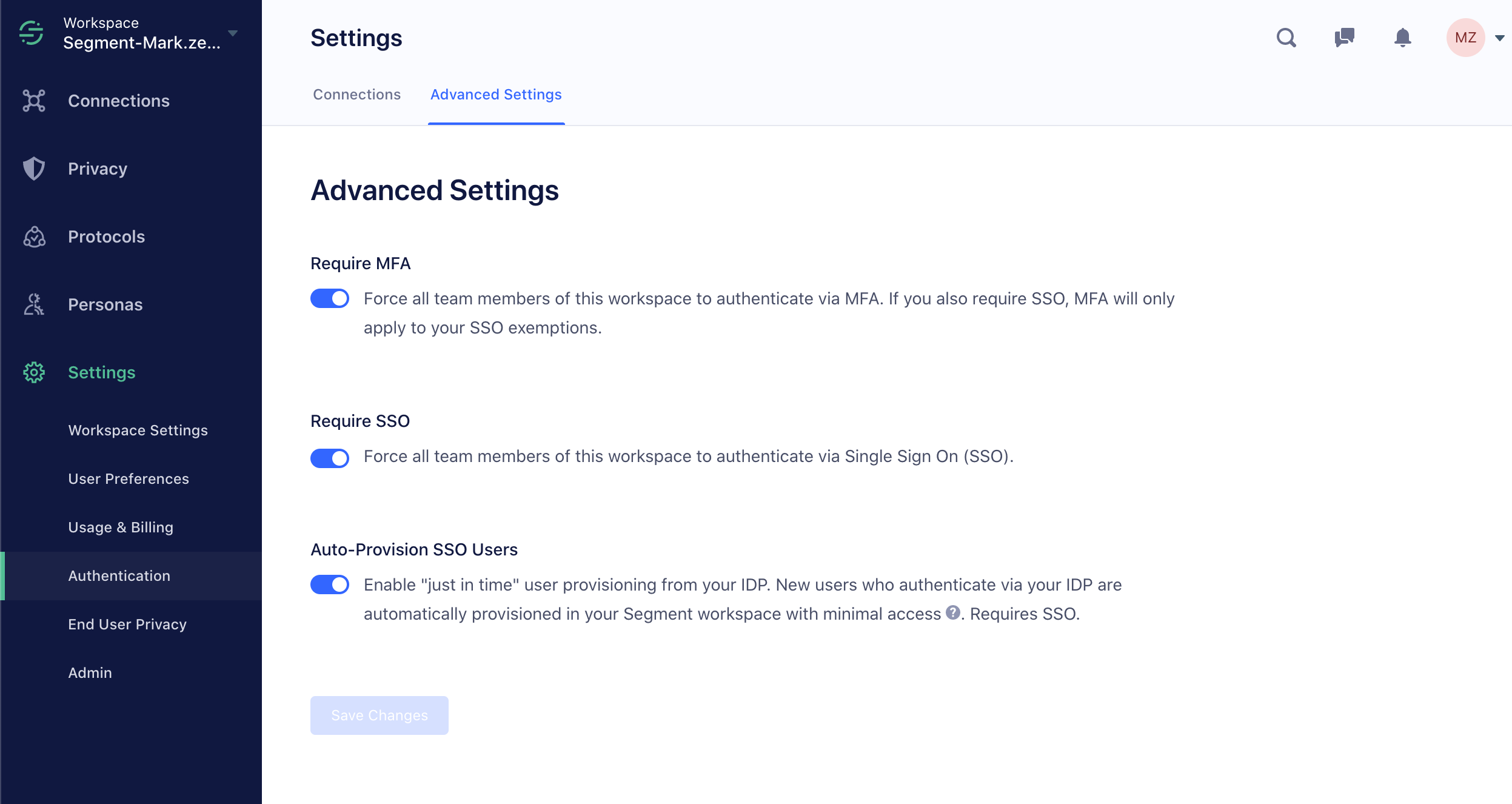Viewport: 1512px width, 804px height.
Task: Select the Personas icon
Action: (33, 304)
